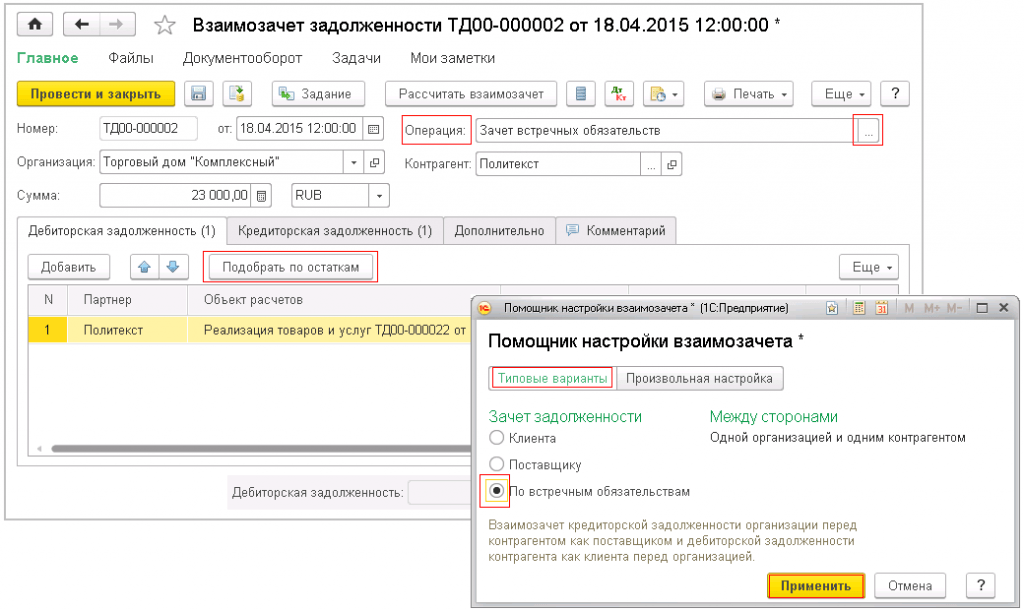Switch to Дебиторская задолженность (1) tab

[121, 231]
